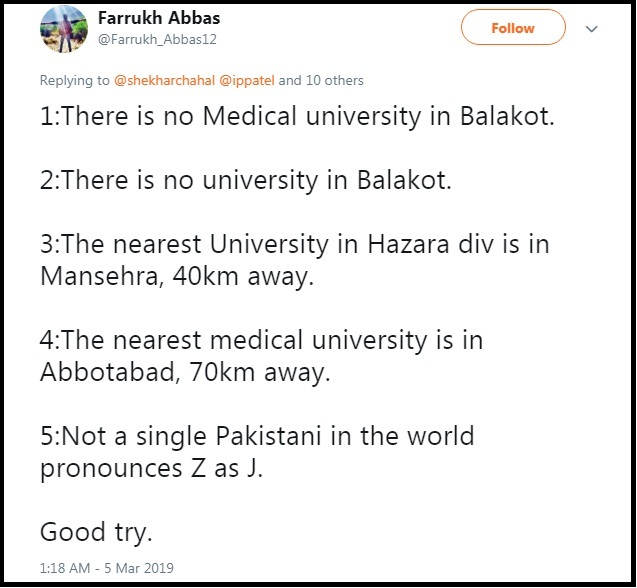This screenshot has width=637, height=588.
Task: Click the line starting '3:The nearest University'
Action: tap(295, 244)
